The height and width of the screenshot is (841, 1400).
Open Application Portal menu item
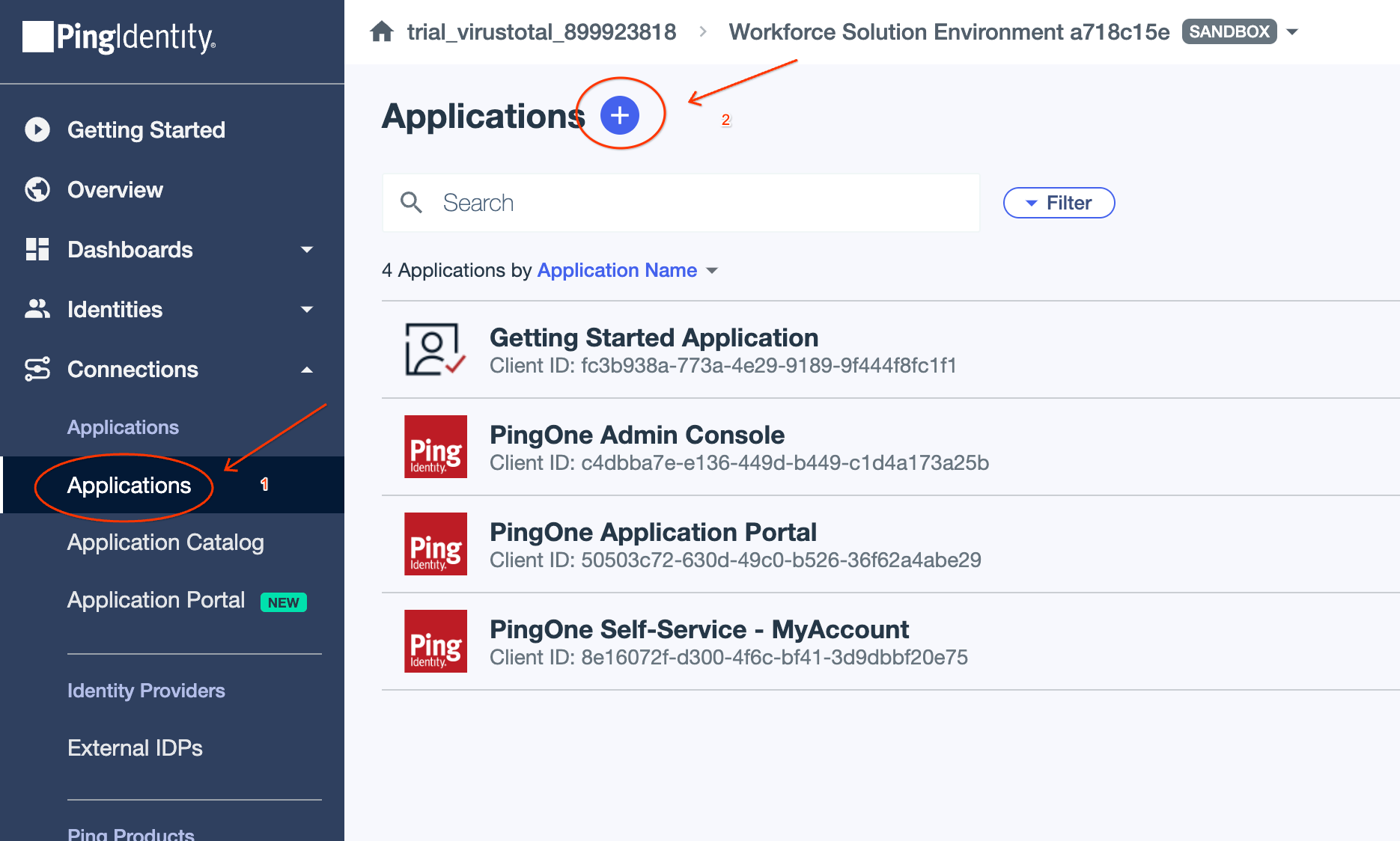(156, 600)
